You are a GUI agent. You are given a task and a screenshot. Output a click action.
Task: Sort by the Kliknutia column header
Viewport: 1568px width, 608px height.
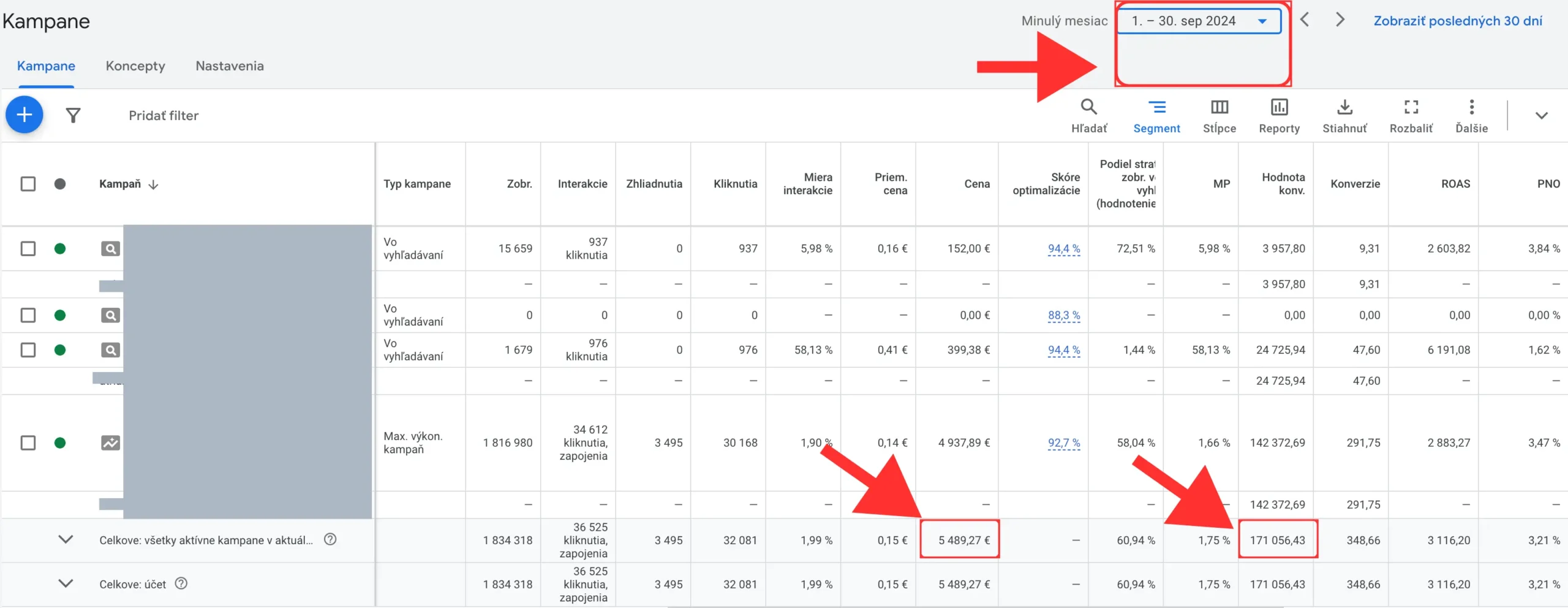point(735,184)
